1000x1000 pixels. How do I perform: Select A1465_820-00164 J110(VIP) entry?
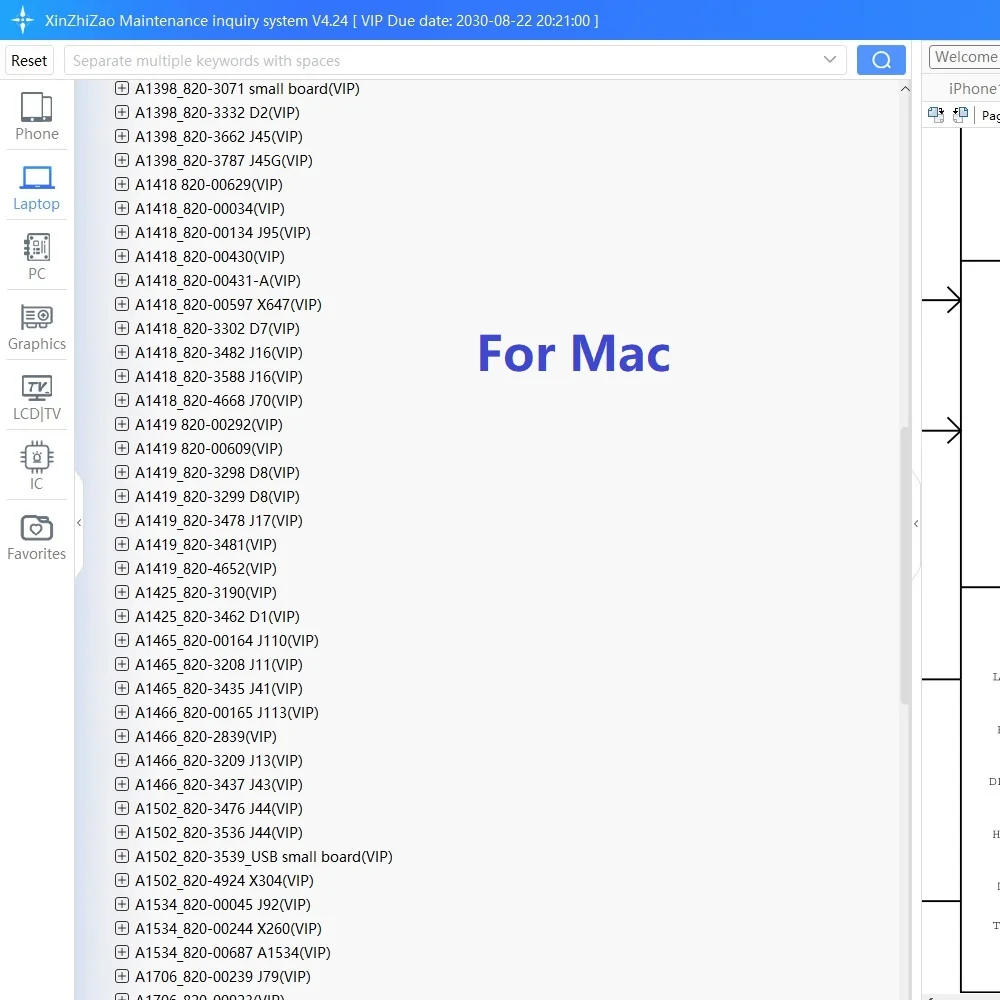click(x=226, y=641)
